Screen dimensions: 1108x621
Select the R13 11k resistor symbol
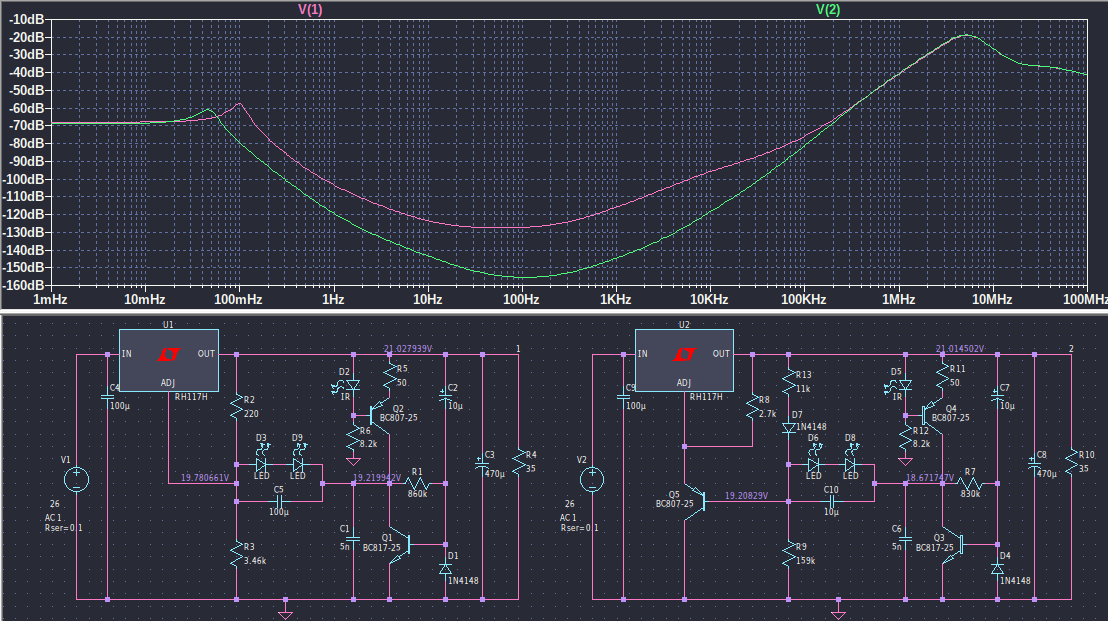(789, 382)
